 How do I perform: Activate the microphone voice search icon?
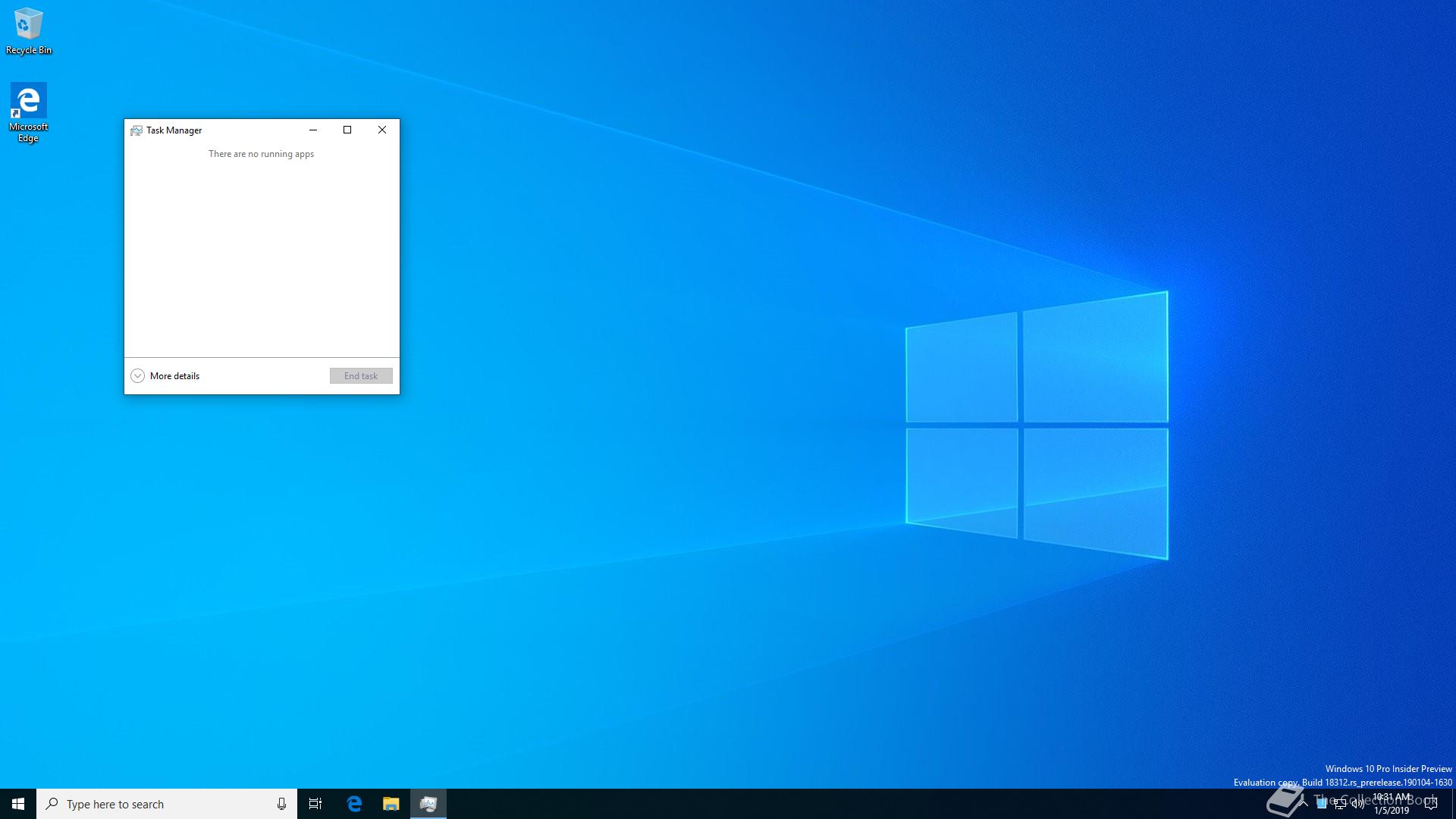tap(281, 804)
